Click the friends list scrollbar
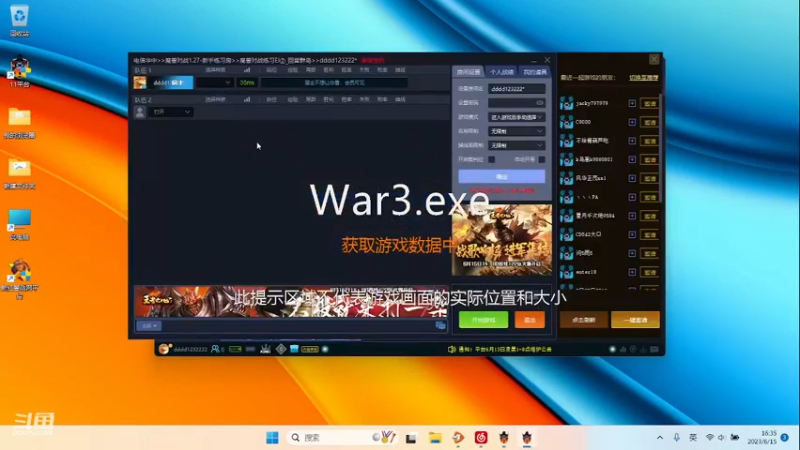 click(661, 148)
